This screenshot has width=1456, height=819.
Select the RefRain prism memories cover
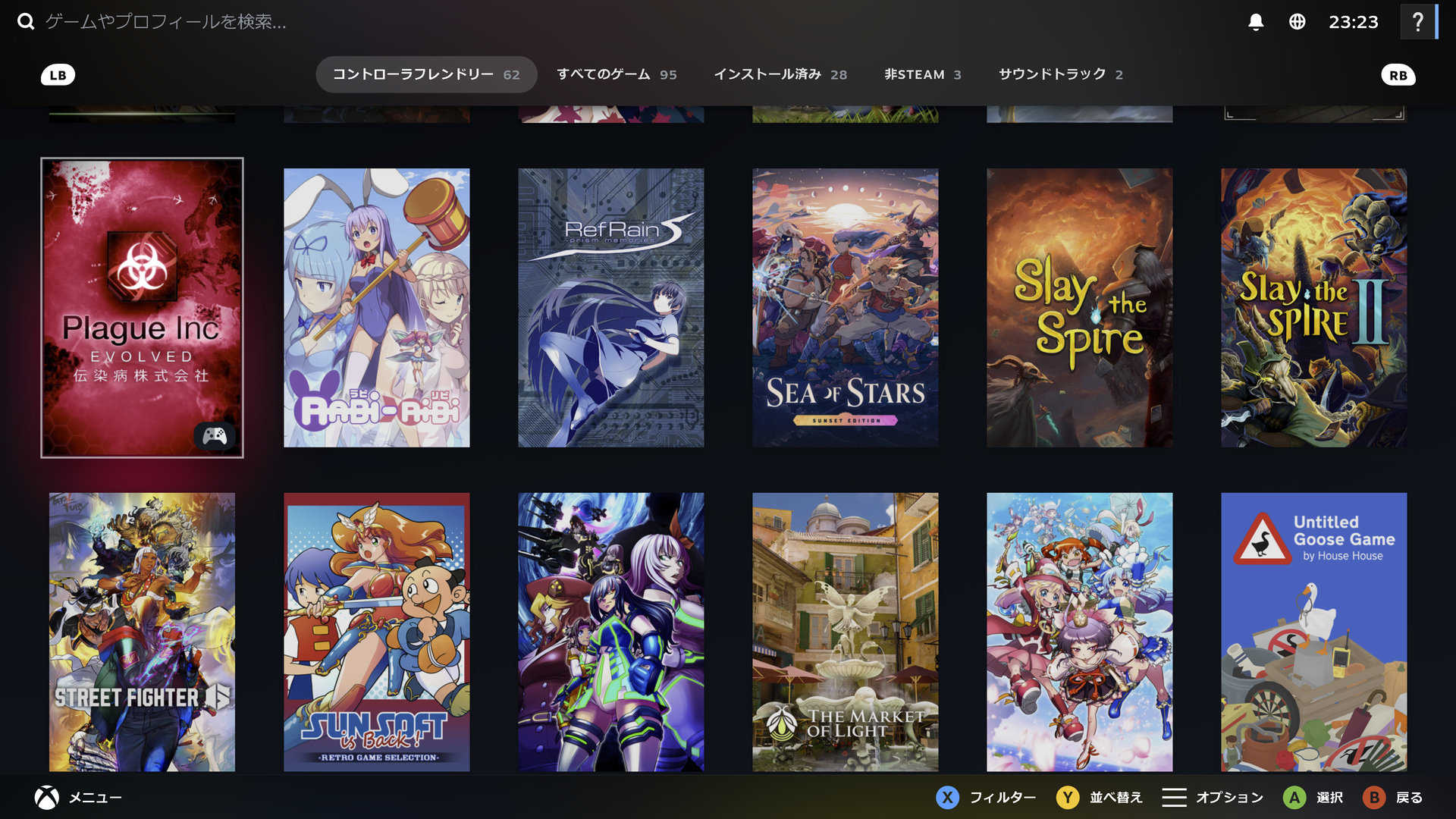tap(611, 308)
